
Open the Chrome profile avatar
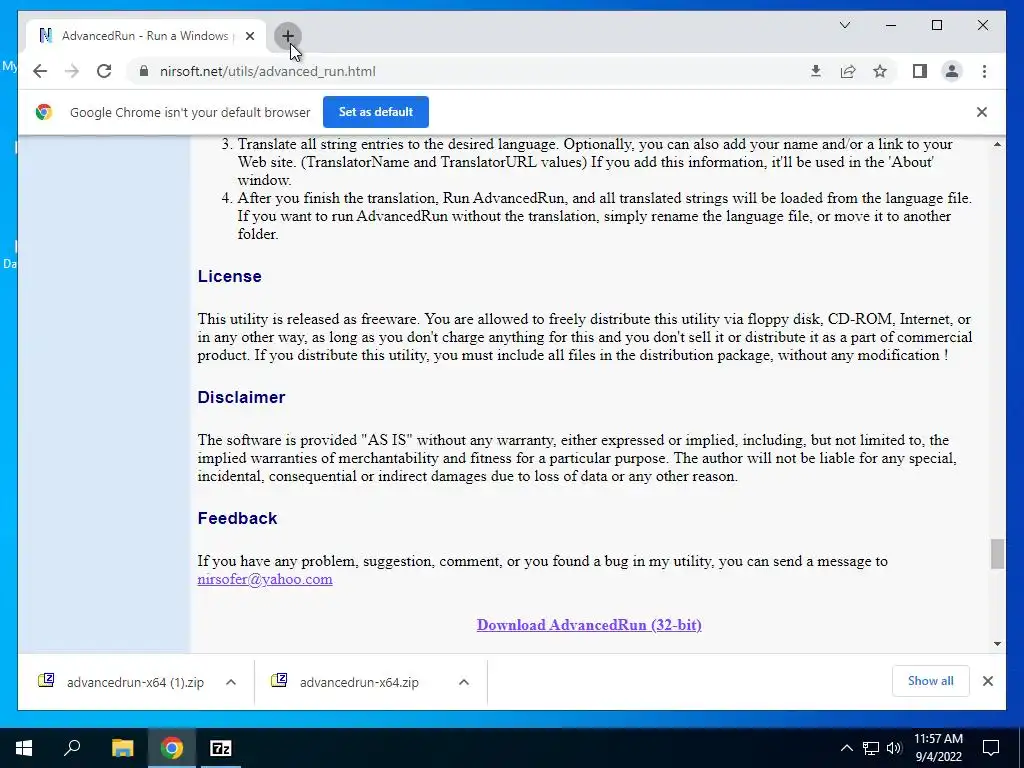952,71
